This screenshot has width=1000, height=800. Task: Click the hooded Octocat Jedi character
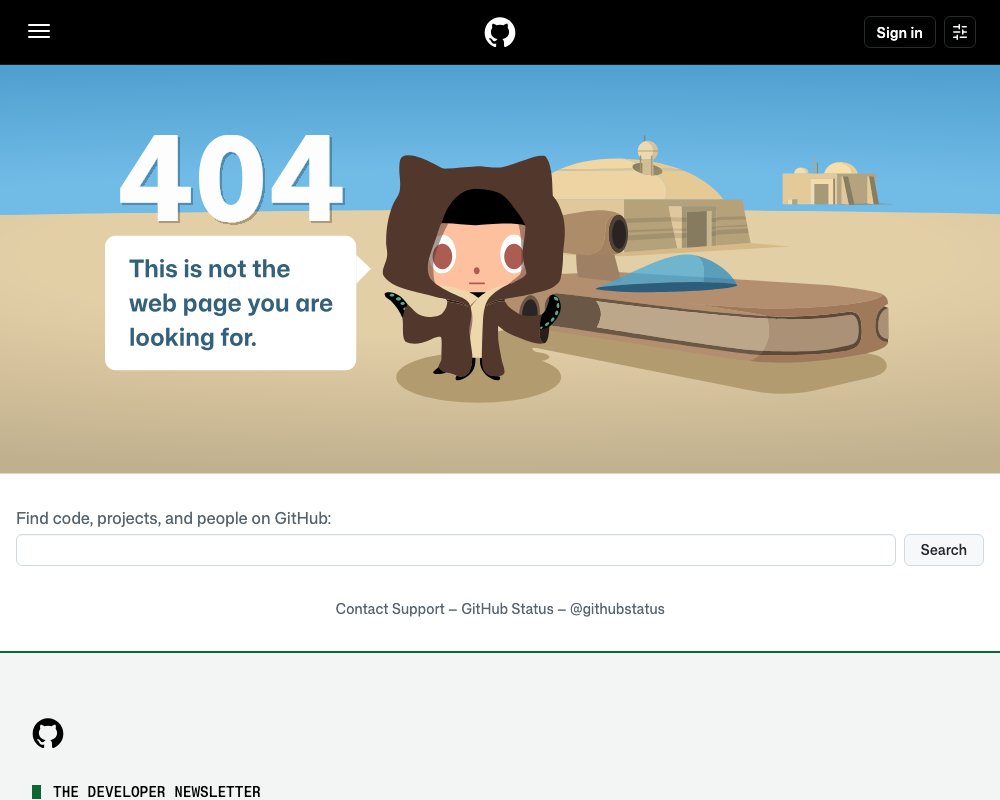click(475, 268)
